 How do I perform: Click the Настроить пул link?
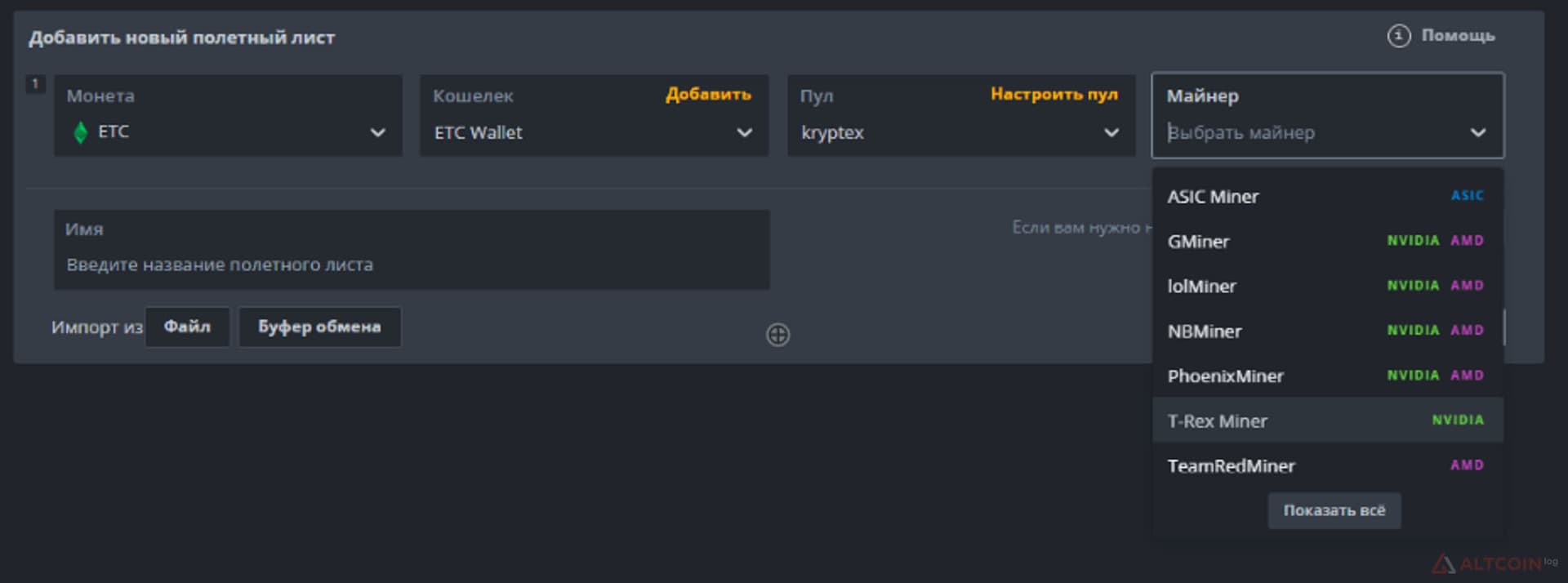(1053, 95)
